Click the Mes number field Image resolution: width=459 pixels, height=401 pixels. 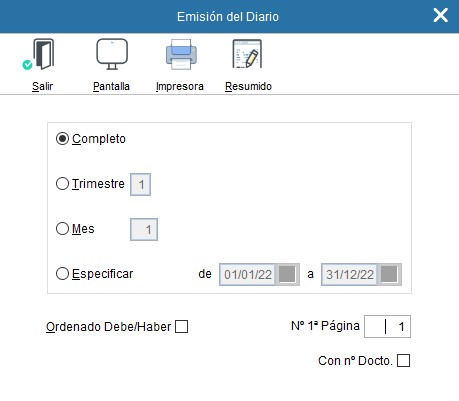pyautogui.click(x=144, y=229)
